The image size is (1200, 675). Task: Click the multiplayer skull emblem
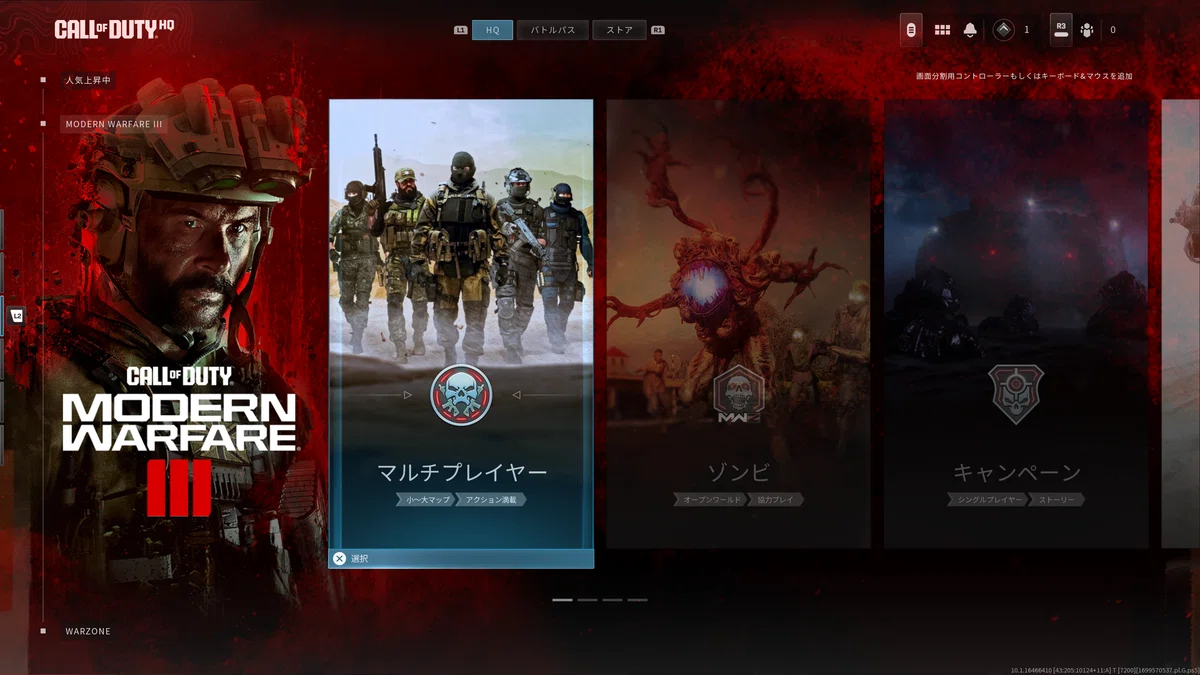tap(461, 395)
